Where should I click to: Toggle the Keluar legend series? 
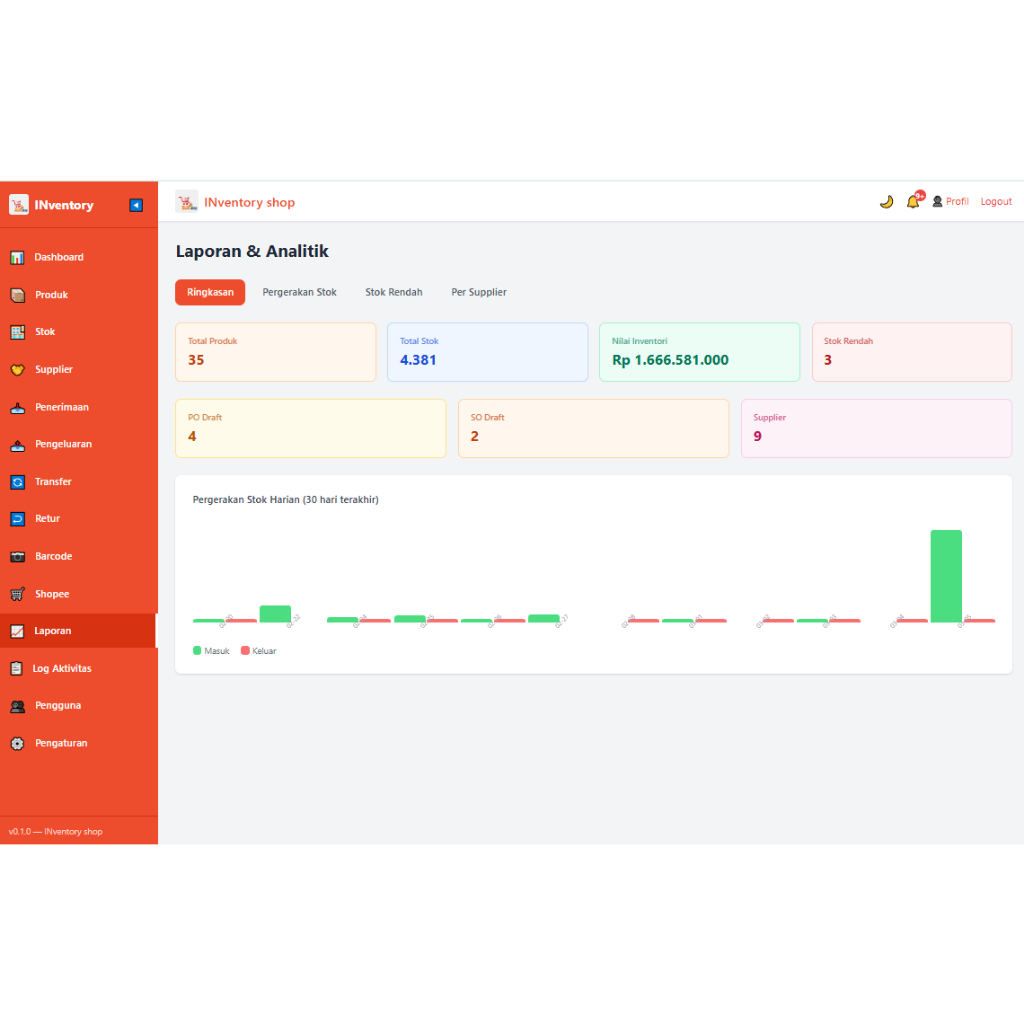pos(259,651)
